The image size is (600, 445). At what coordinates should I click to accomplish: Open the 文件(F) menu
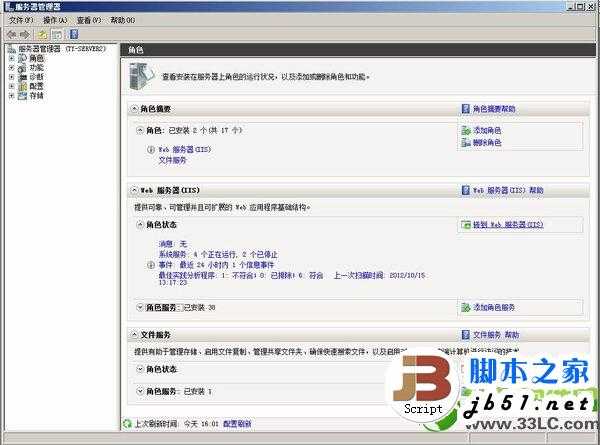(21, 20)
